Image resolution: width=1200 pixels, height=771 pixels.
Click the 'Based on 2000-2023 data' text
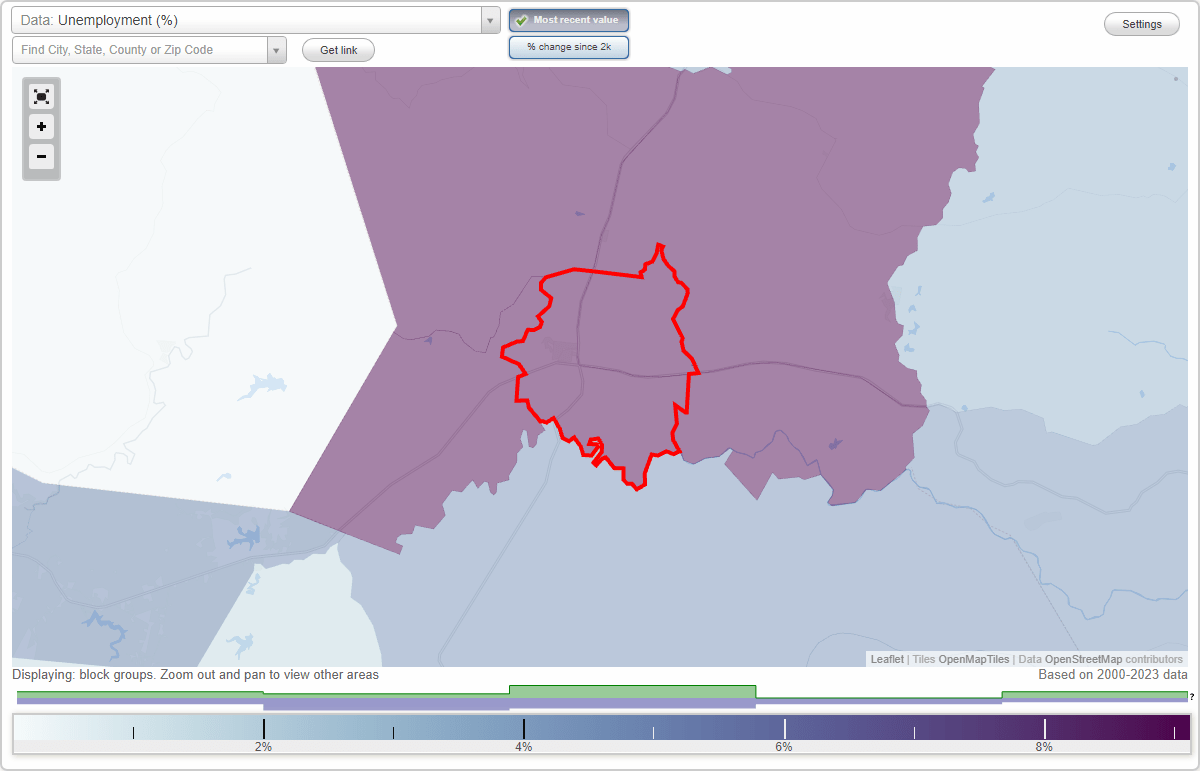[1113, 675]
